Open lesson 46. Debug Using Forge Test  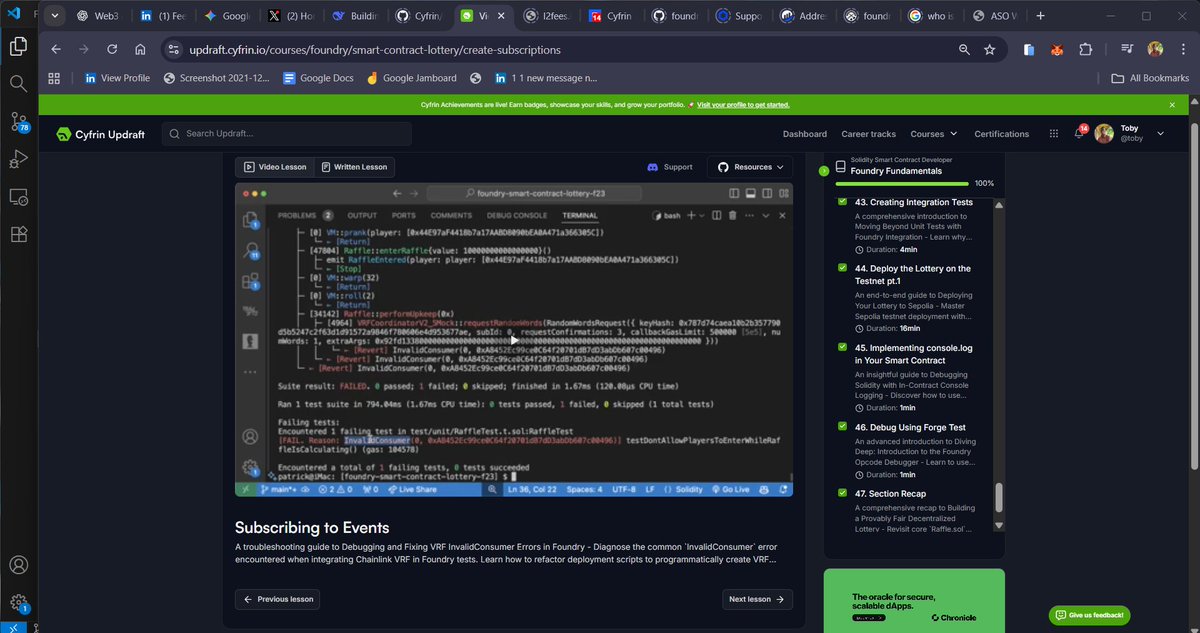911,427
